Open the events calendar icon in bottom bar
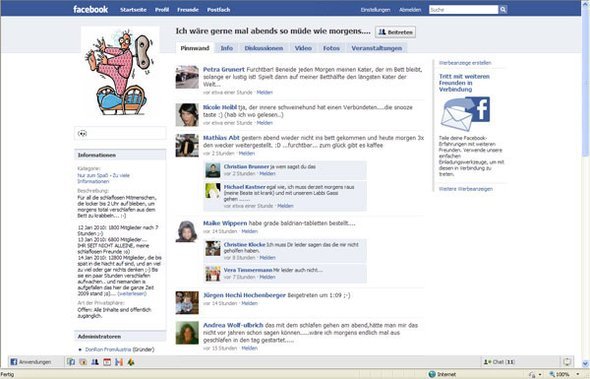 click(x=107, y=362)
